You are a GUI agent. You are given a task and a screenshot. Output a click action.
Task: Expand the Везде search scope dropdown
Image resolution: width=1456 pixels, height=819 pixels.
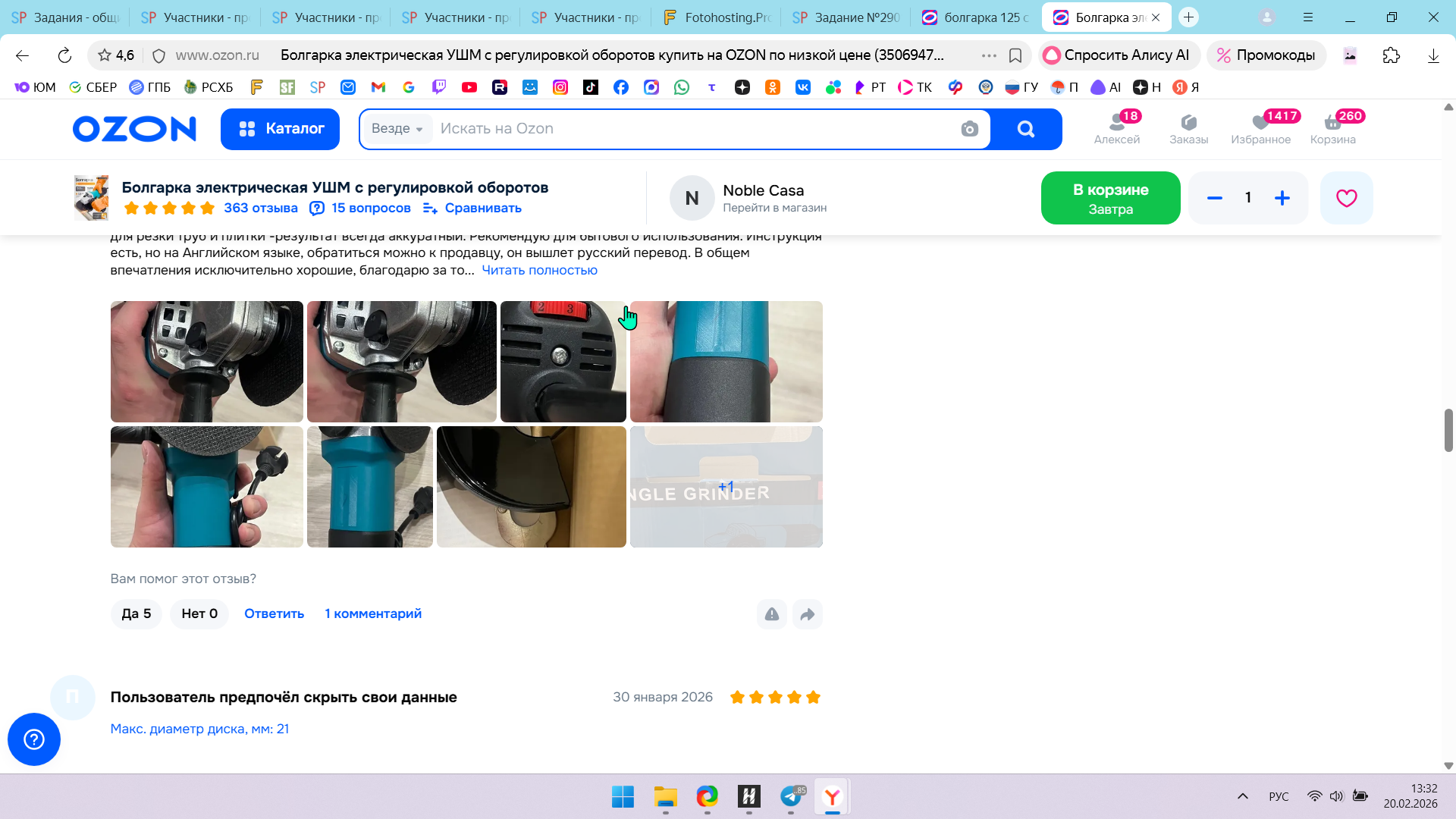pyautogui.click(x=397, y=129)
